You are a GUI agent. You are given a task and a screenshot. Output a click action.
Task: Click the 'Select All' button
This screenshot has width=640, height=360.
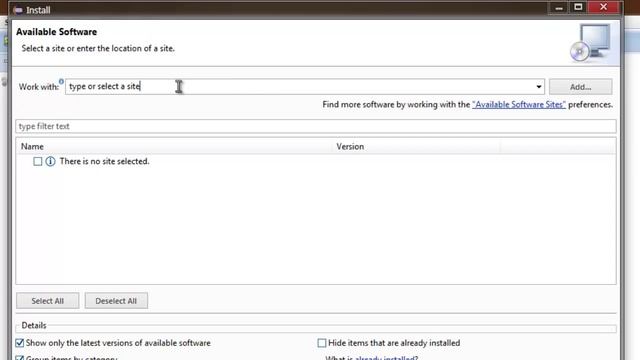[48, 301]
